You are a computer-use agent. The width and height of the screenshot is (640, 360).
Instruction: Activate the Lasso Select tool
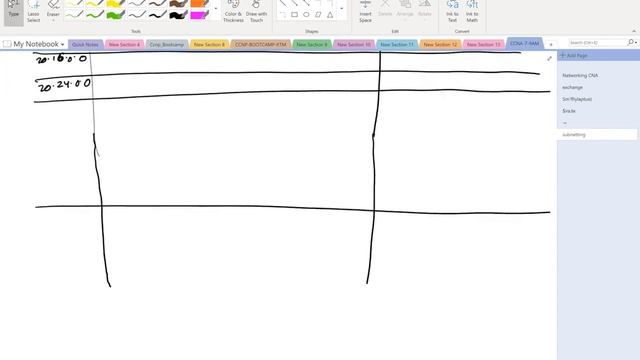pos(33,11)
